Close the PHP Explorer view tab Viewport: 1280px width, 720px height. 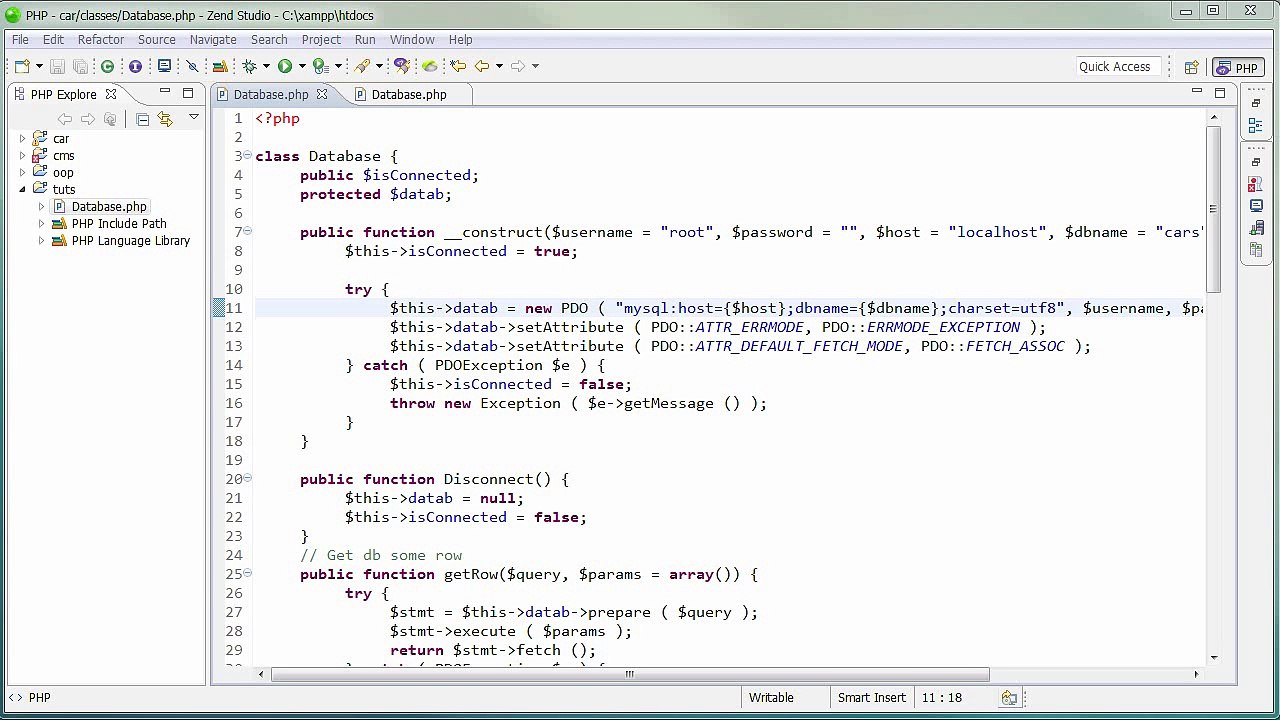pyautogui.click(x=111, y=94)
